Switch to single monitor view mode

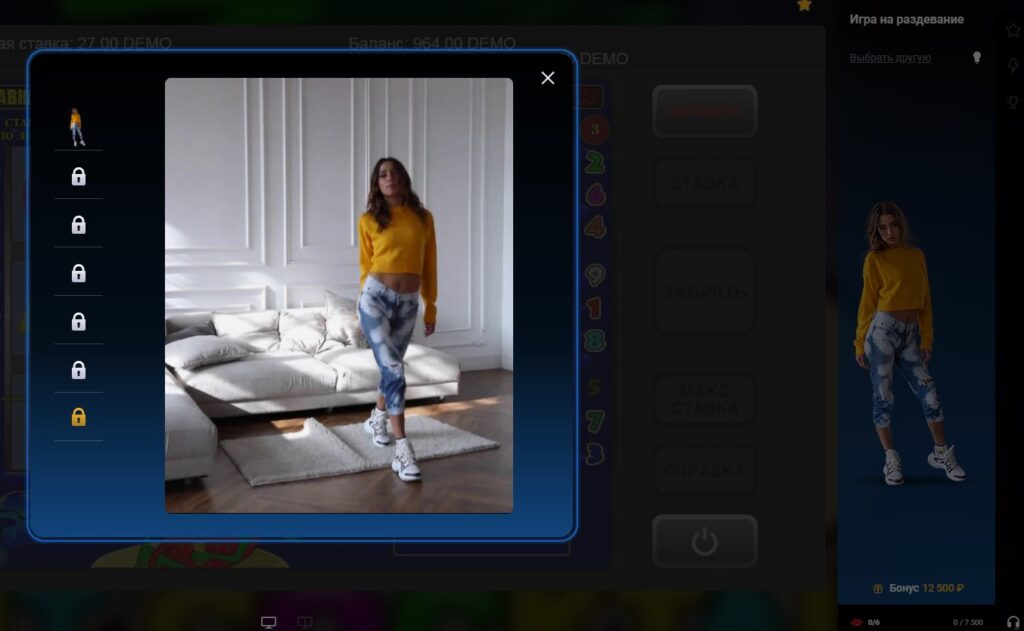[x=268, y=622]
